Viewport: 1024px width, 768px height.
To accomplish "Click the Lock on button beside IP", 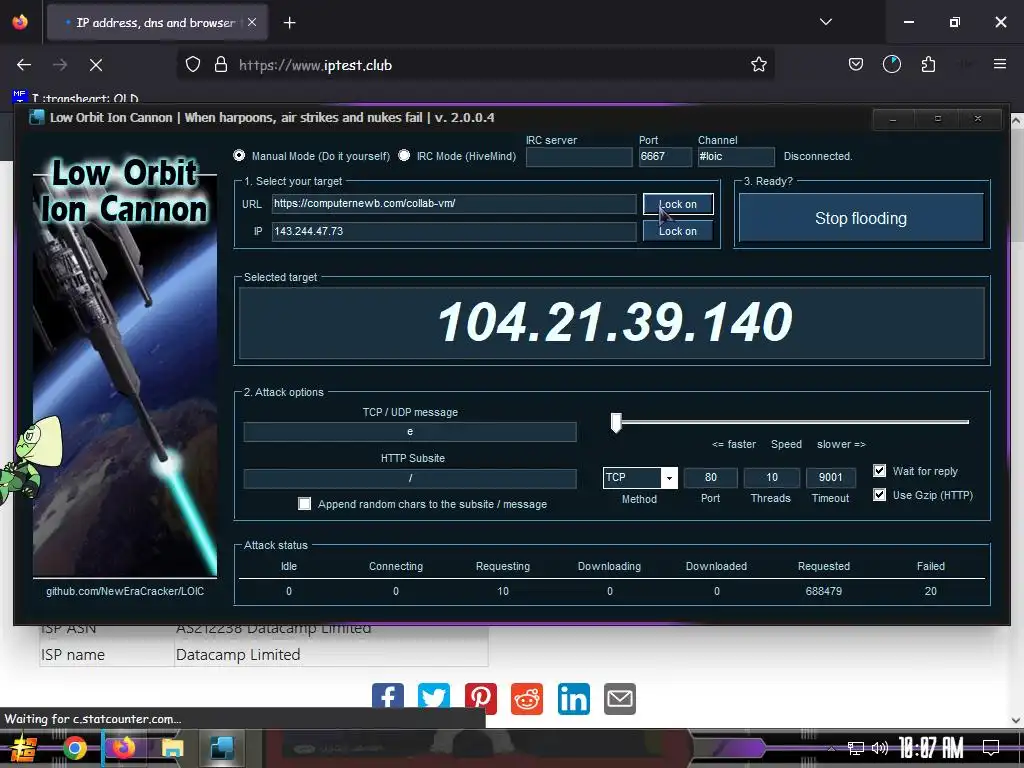I will point(678,231).
